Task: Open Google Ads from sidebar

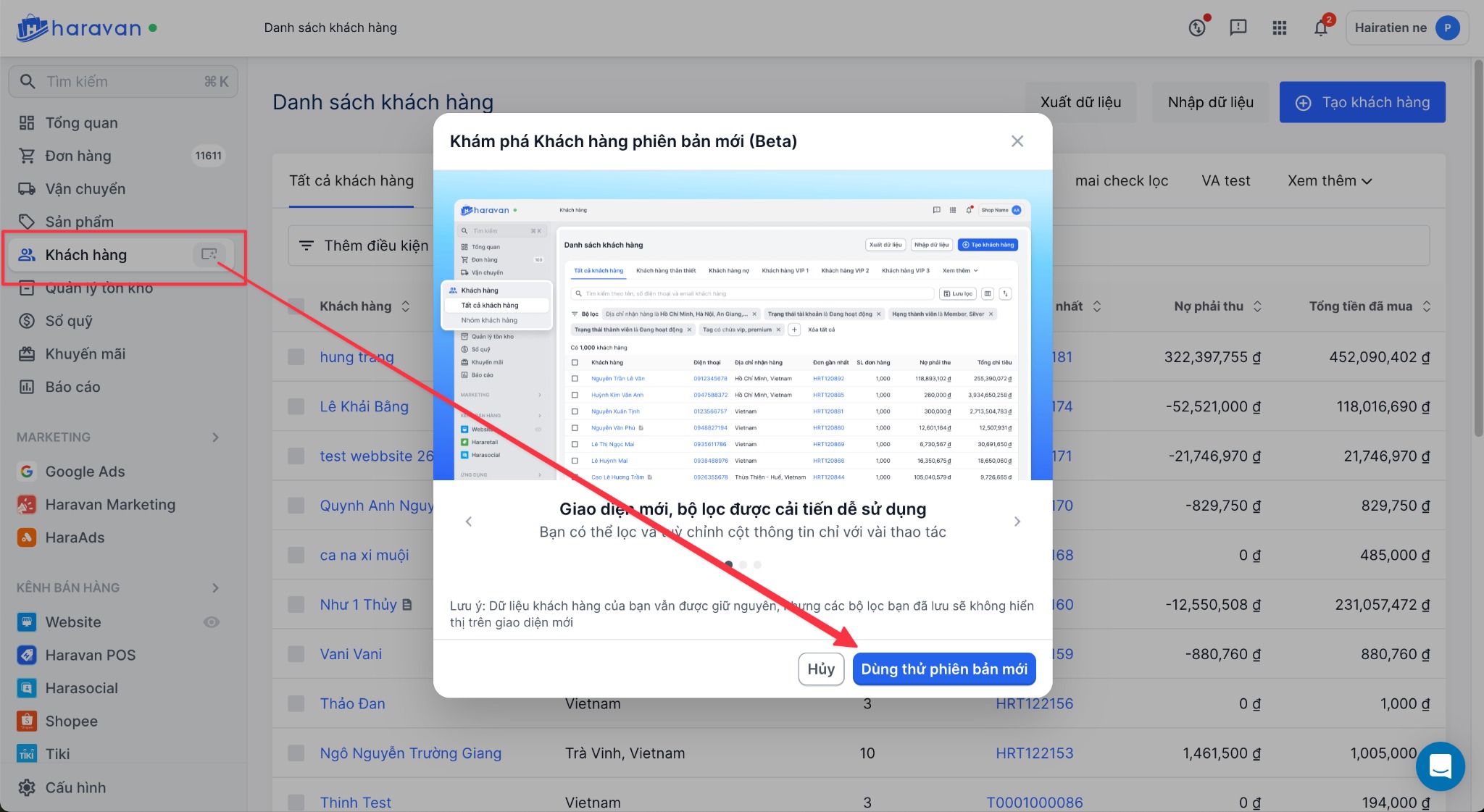Action: tap(85, 472)
